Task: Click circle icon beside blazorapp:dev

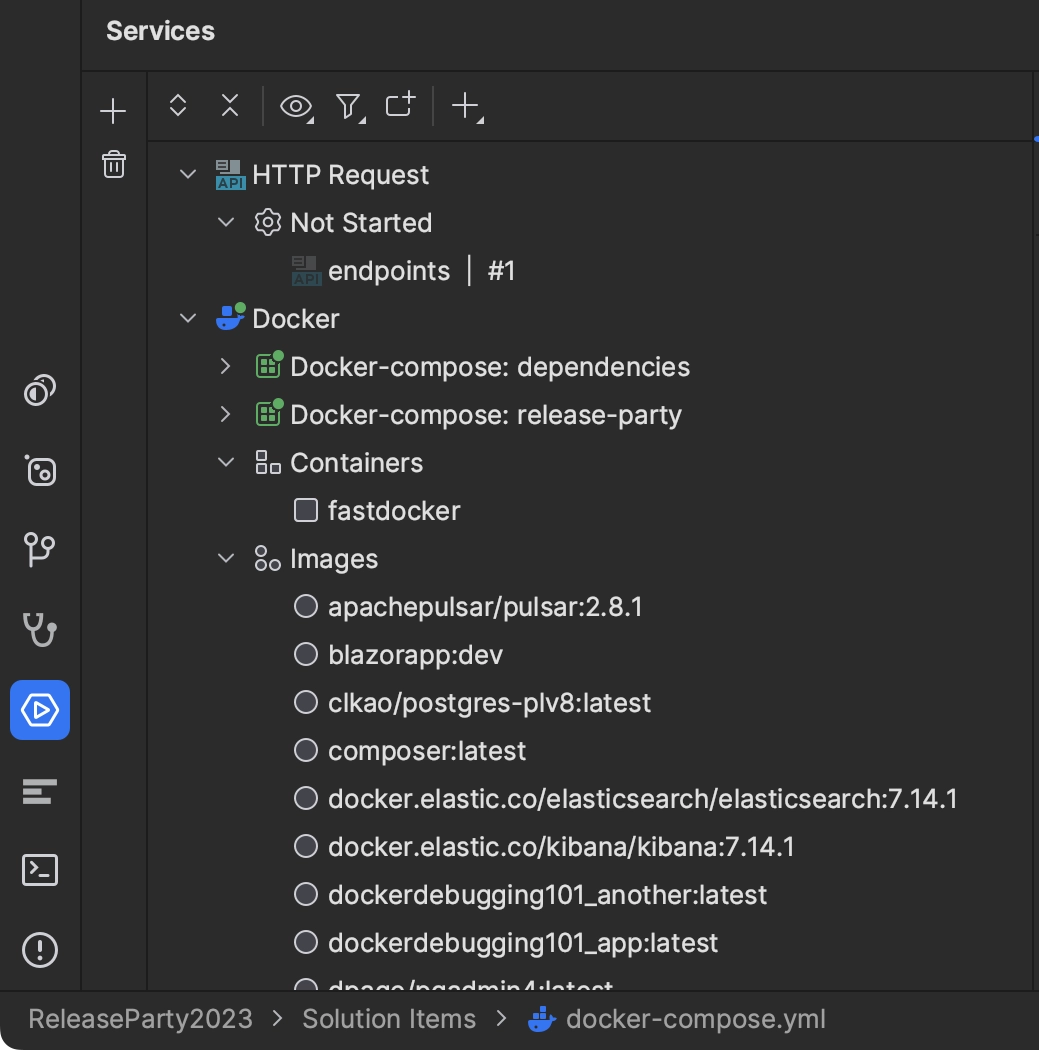Action: click(x=306, y=654)
